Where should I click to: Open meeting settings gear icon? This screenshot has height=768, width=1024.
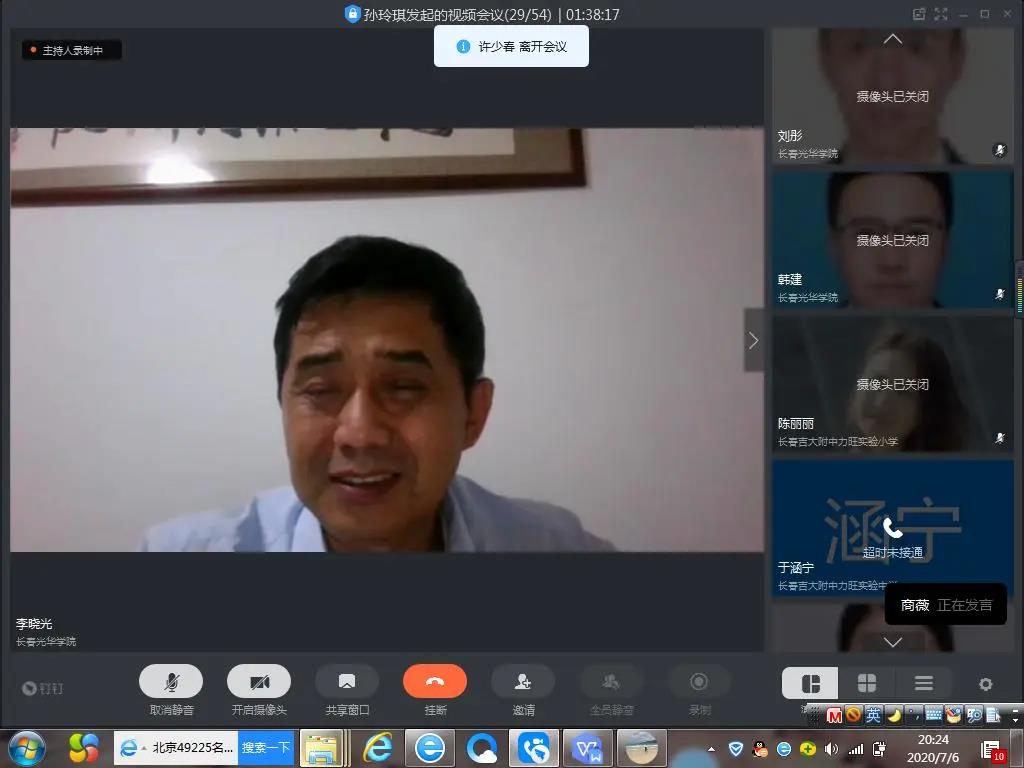click(x=986, y=685)
